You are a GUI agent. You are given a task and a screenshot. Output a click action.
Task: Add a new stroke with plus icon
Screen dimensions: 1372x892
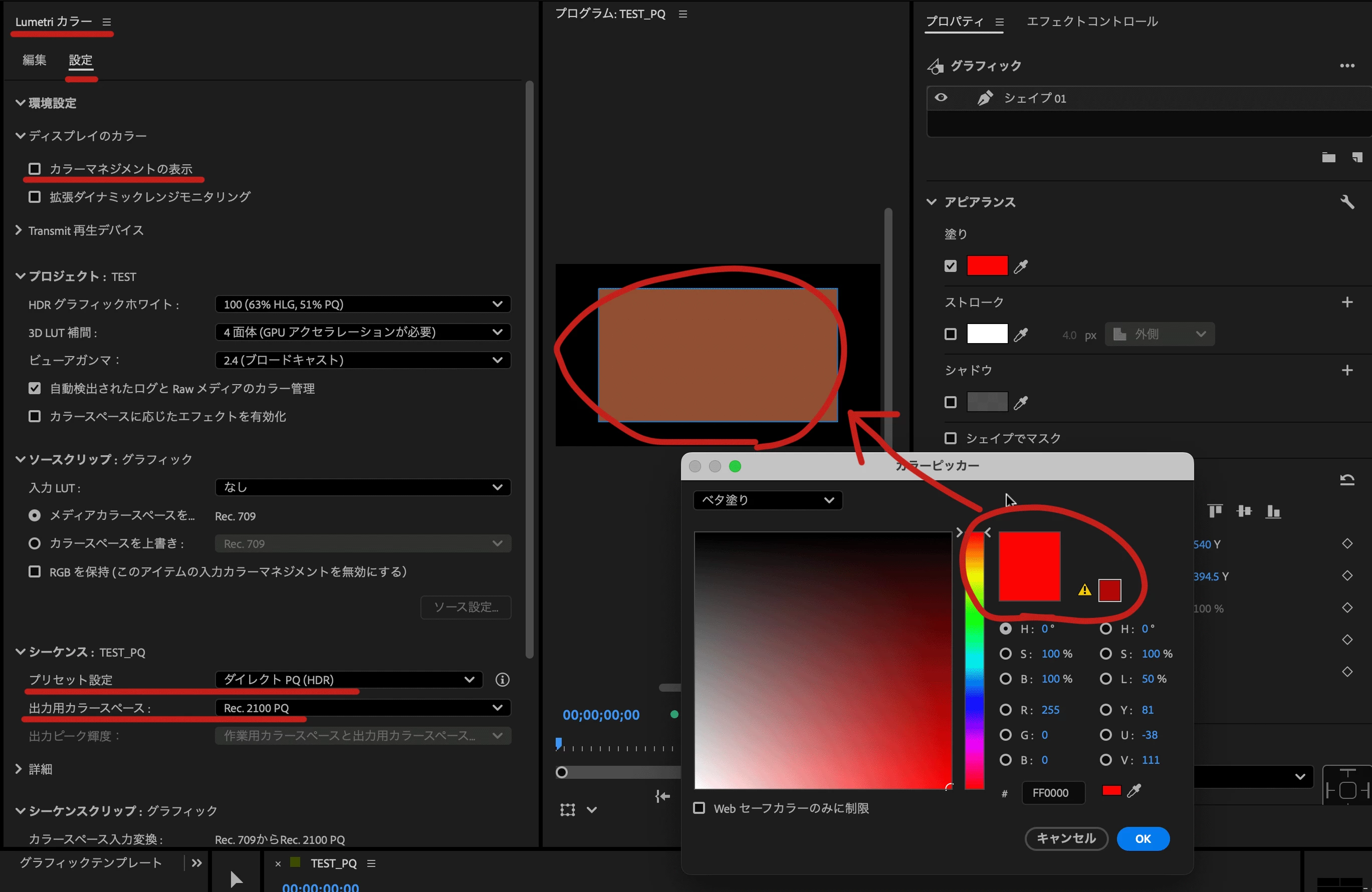tap(1346, 302)
